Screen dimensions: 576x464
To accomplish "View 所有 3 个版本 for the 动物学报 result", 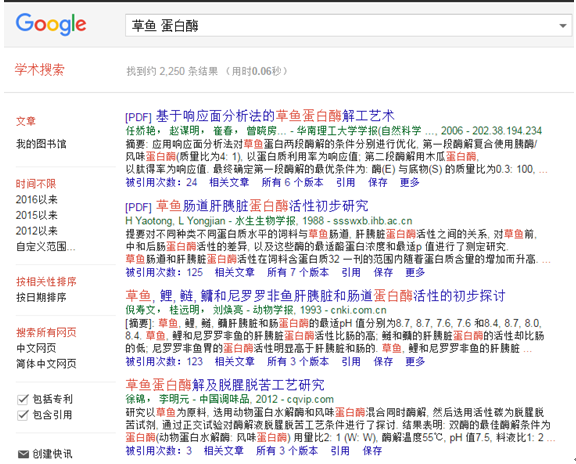I will (x=298, y=362).
